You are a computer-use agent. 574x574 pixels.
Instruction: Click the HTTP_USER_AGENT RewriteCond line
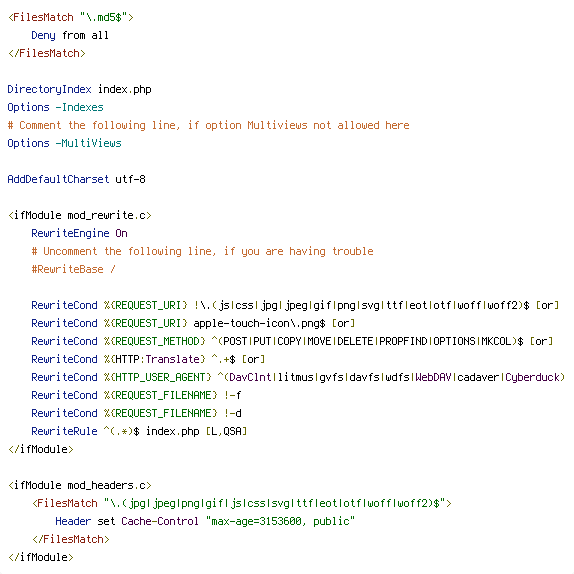pyautogui.click(x=298, y=377)
